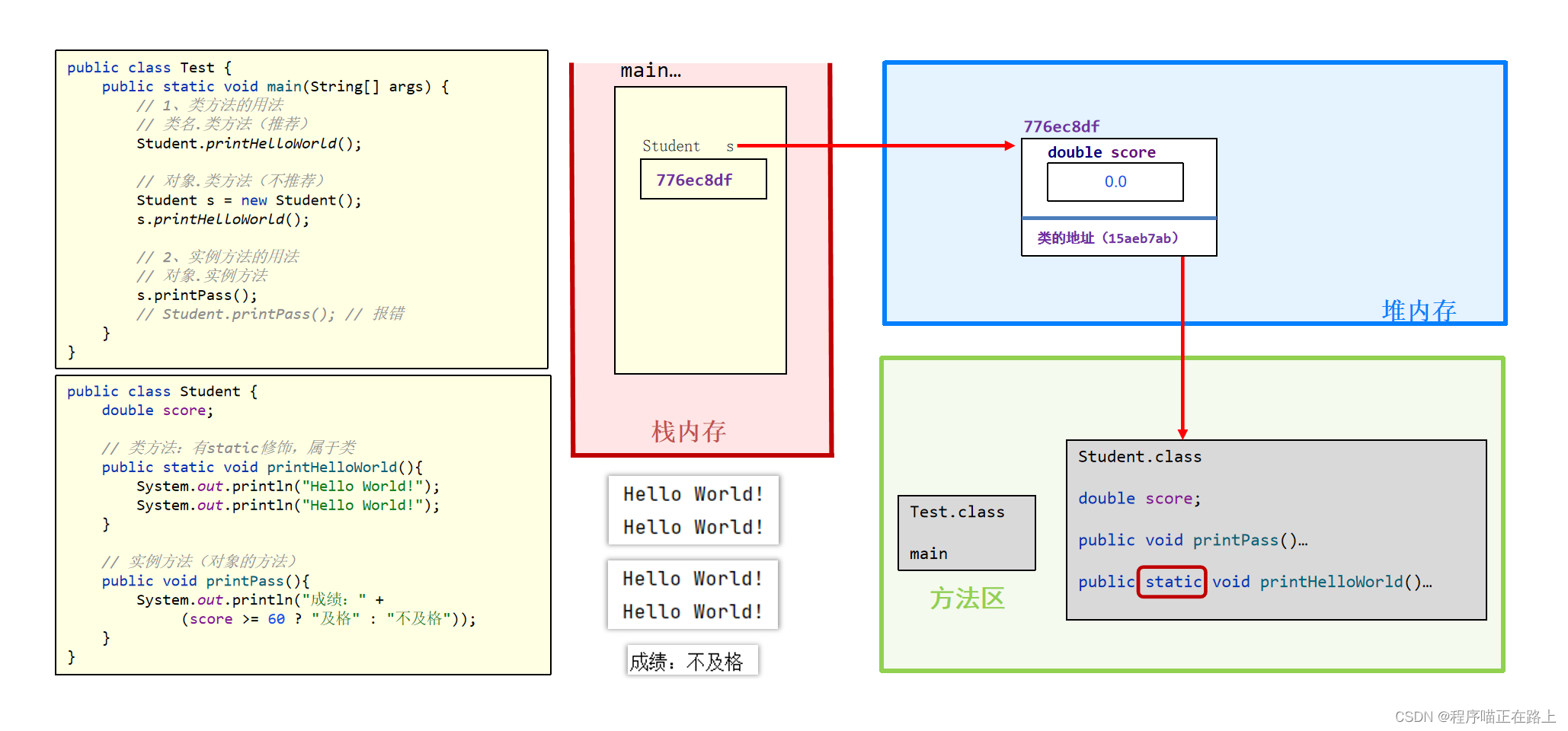1568x731 pixels.
Task: Click the 'double score' label in the heap object
Action: click(1102, 152)
